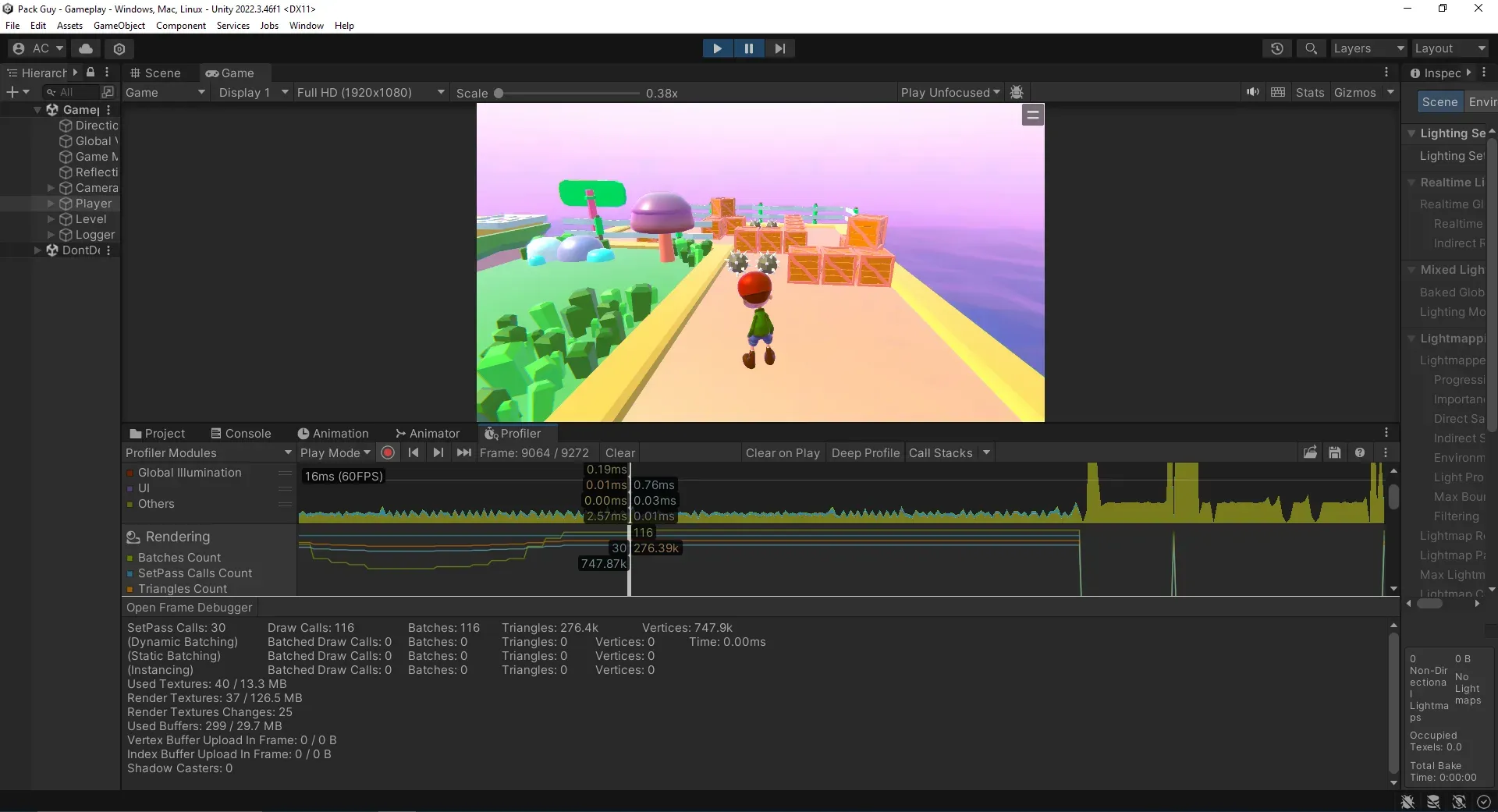The width and height of the screenshot is (1498, 812).
Task: Collapse the Gameplay scene foldout arrow
Action: click(x=37, y=110)
